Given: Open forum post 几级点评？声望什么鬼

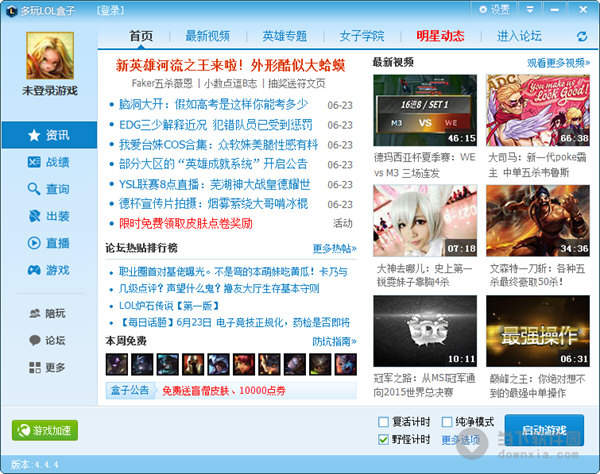Looking at the screenshot, I should tap(219, 288).
